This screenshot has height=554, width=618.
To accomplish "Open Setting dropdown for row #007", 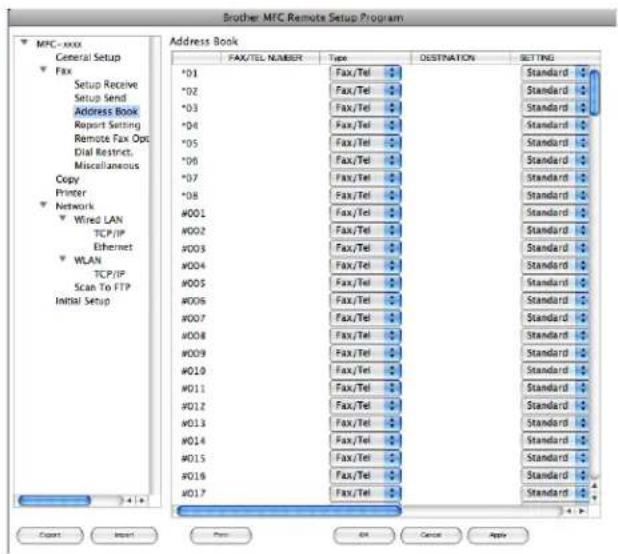I will pos(555,318).
